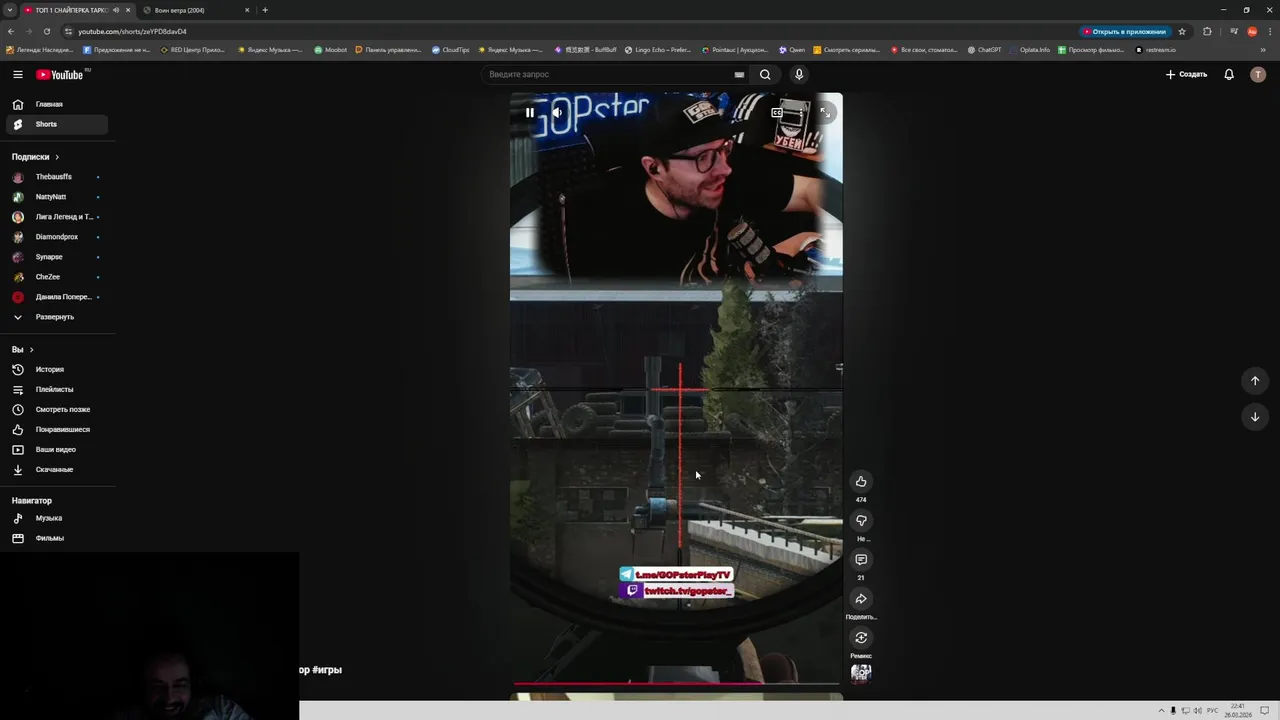Image resolution: width=1280 pixels, height=720 pixels.
Task: Open the Создать create menu
Action: [x=1186, y=74]
